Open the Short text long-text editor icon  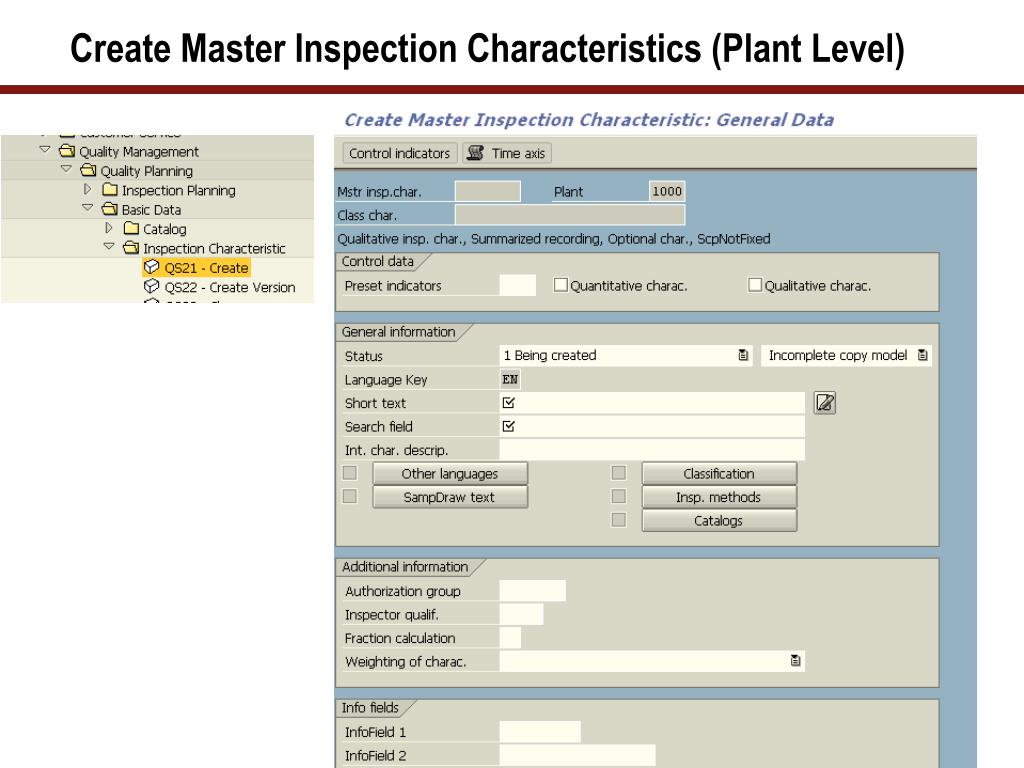point(825,403)
